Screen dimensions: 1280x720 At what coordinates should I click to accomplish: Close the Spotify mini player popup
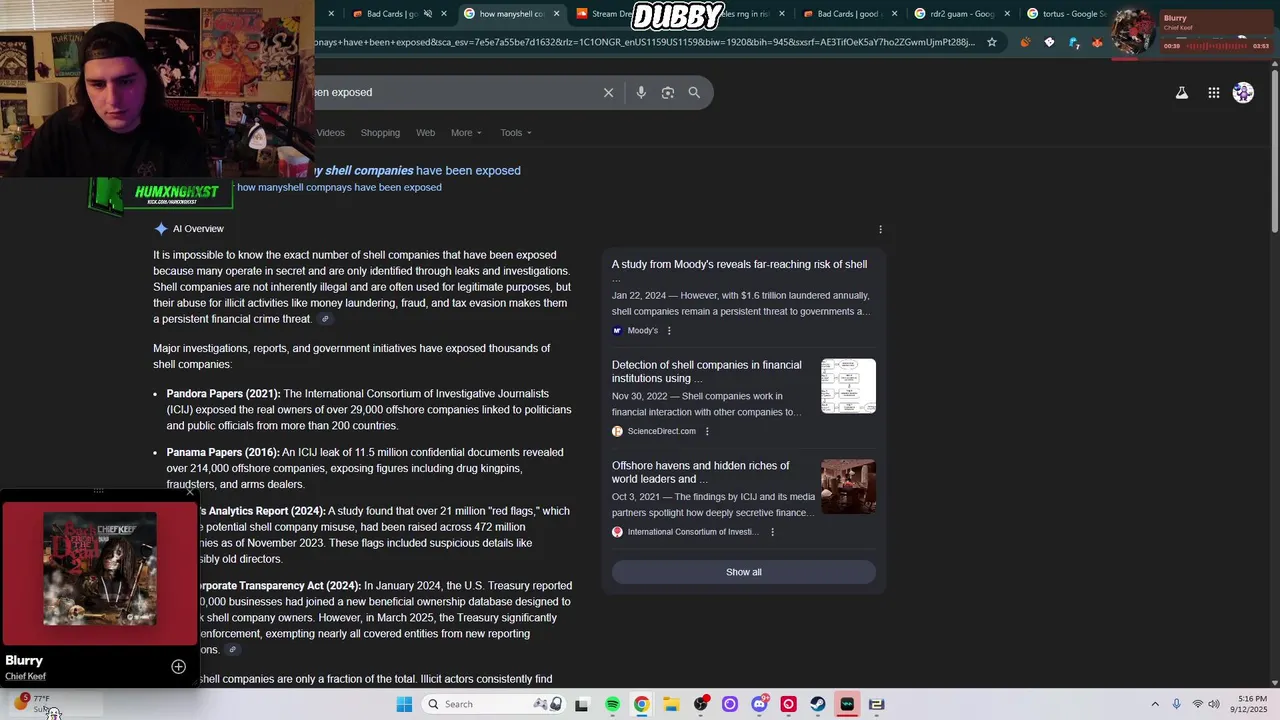190,491
